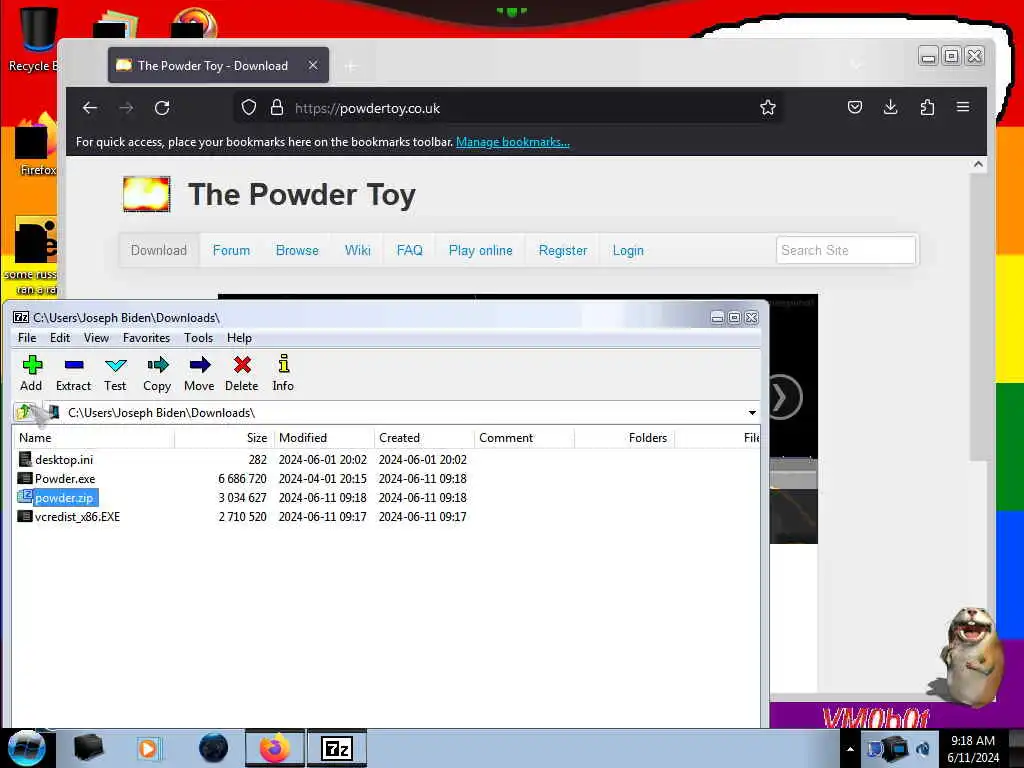Click the Firefox URL address bar
The image size is (1024, 768).
(x=509, y=108)
